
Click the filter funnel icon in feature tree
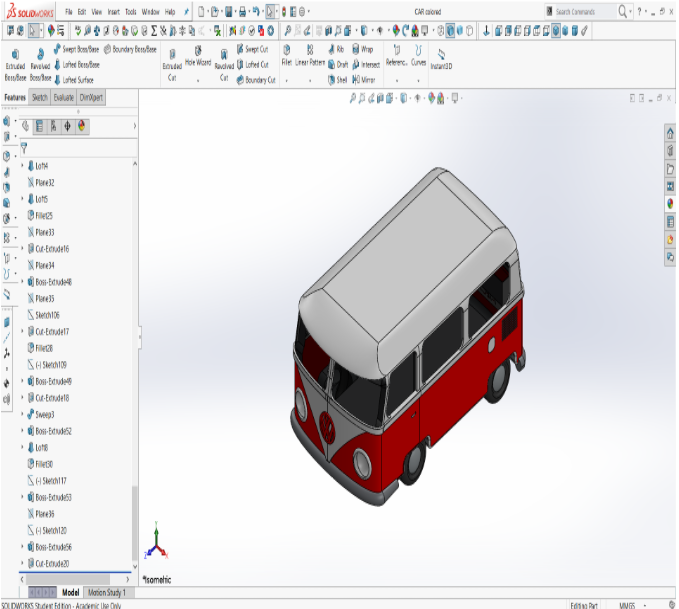point(24,148)
